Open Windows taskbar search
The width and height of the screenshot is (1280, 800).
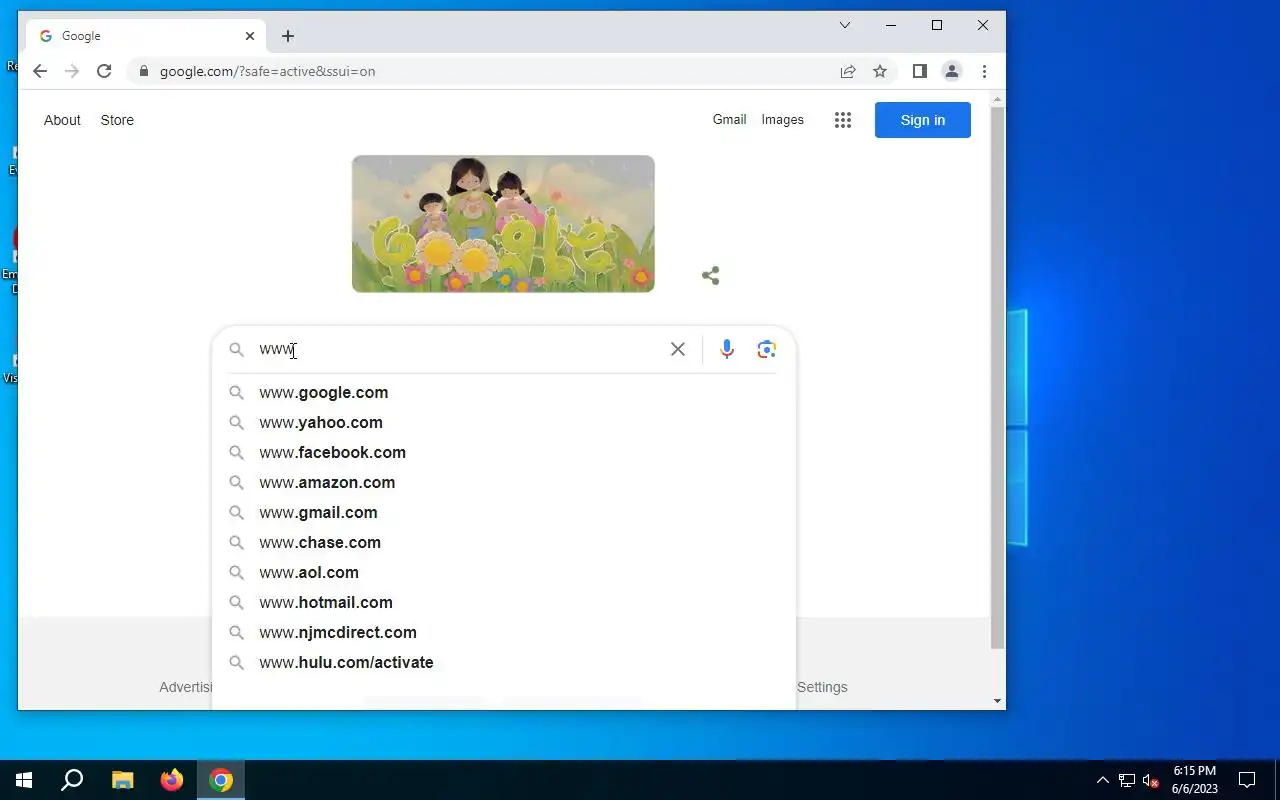tap(72, 780)
